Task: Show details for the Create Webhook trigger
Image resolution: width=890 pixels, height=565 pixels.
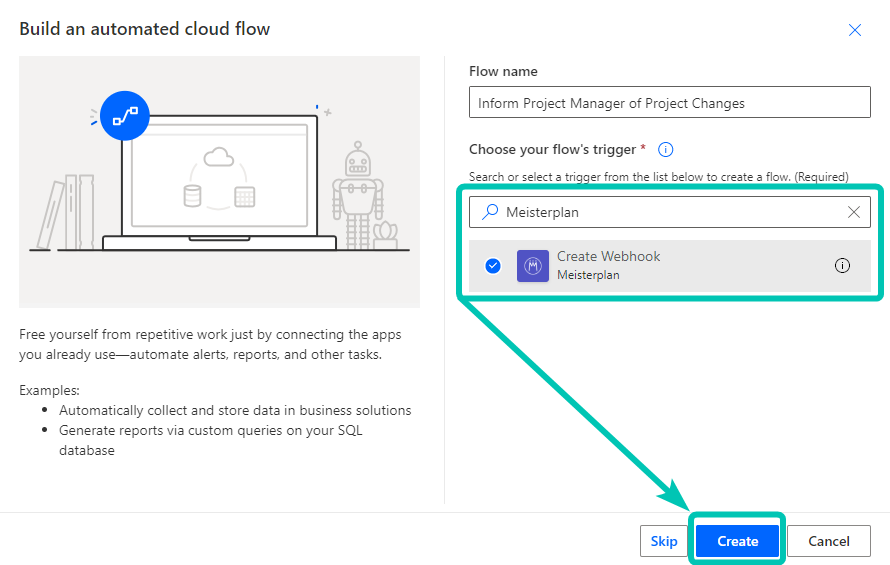Action: tap(842, 265)
